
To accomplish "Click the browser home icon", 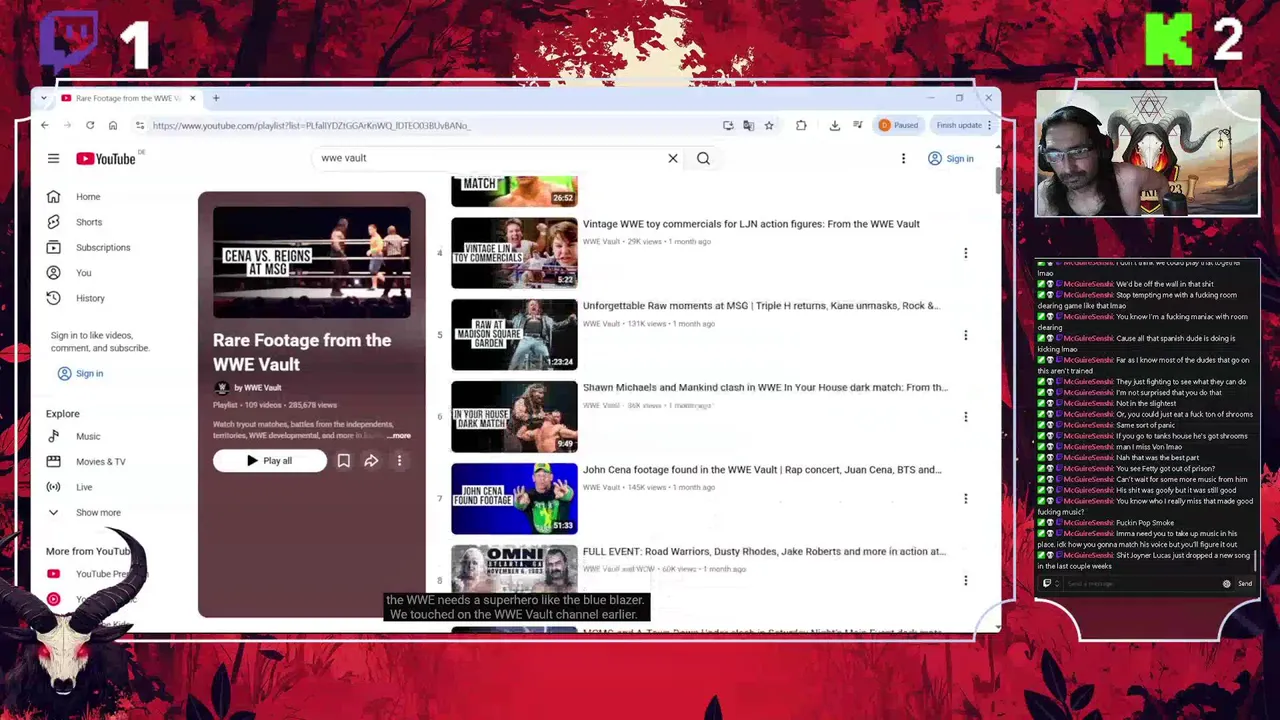I will [113, 125].
